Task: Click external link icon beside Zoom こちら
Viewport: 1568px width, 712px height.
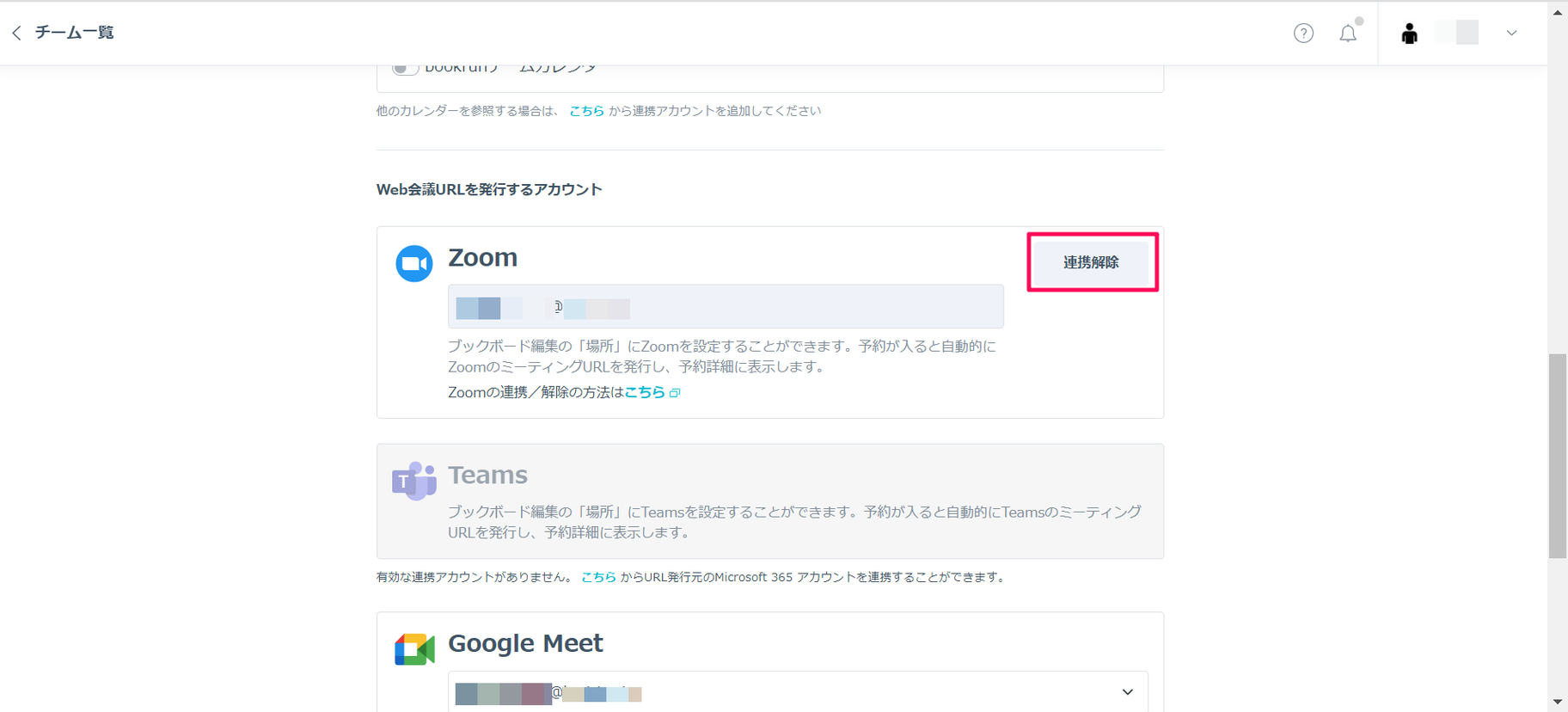Action: pyautogui.click(x=675, y=393)
